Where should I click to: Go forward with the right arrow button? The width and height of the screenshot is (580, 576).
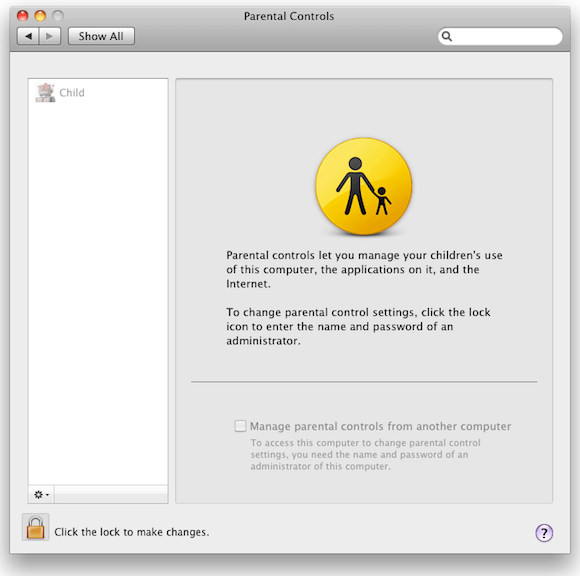50,36
